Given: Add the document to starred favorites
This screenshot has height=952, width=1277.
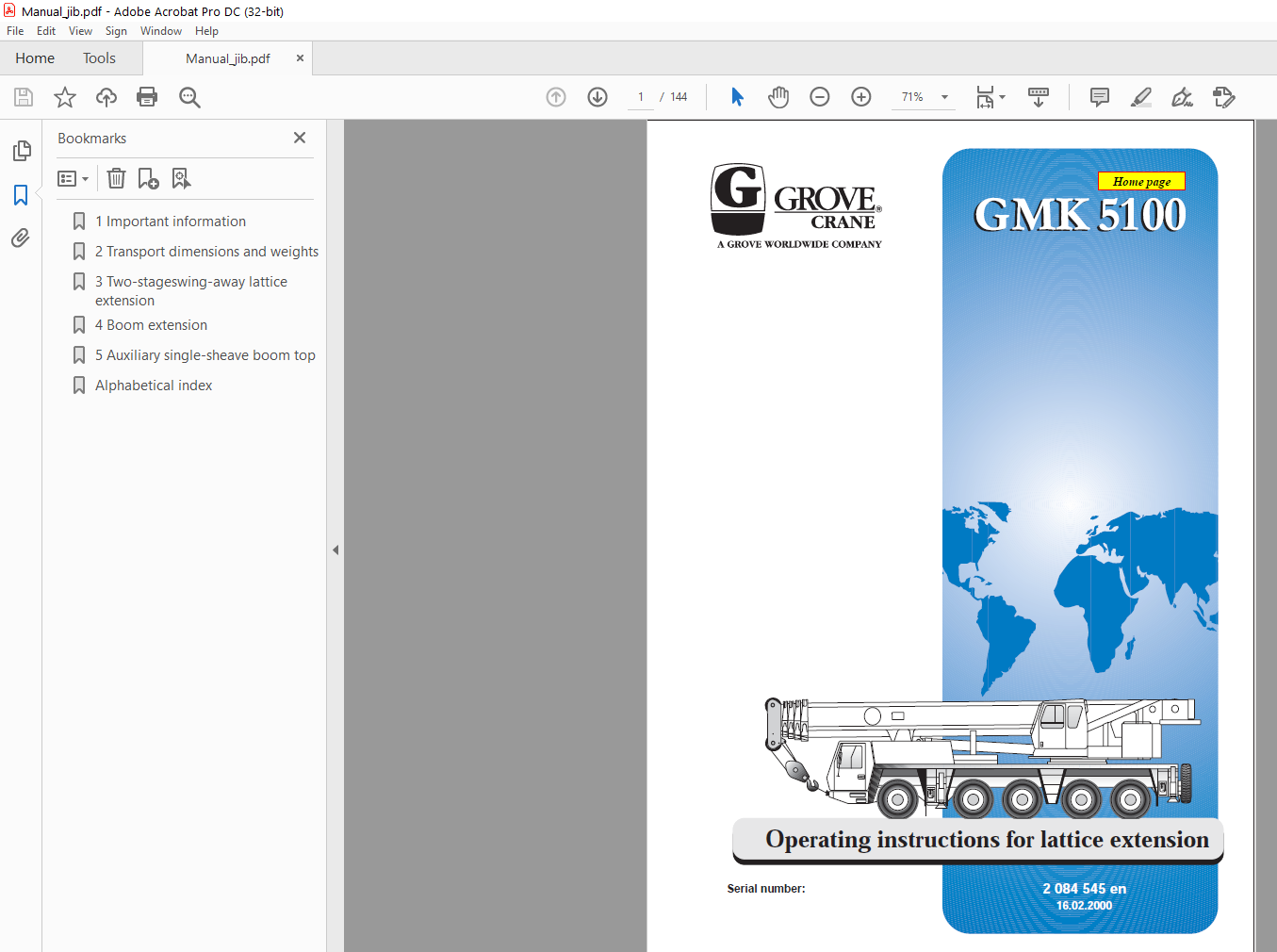Looking at the screenshot, I should coord(65,97).
